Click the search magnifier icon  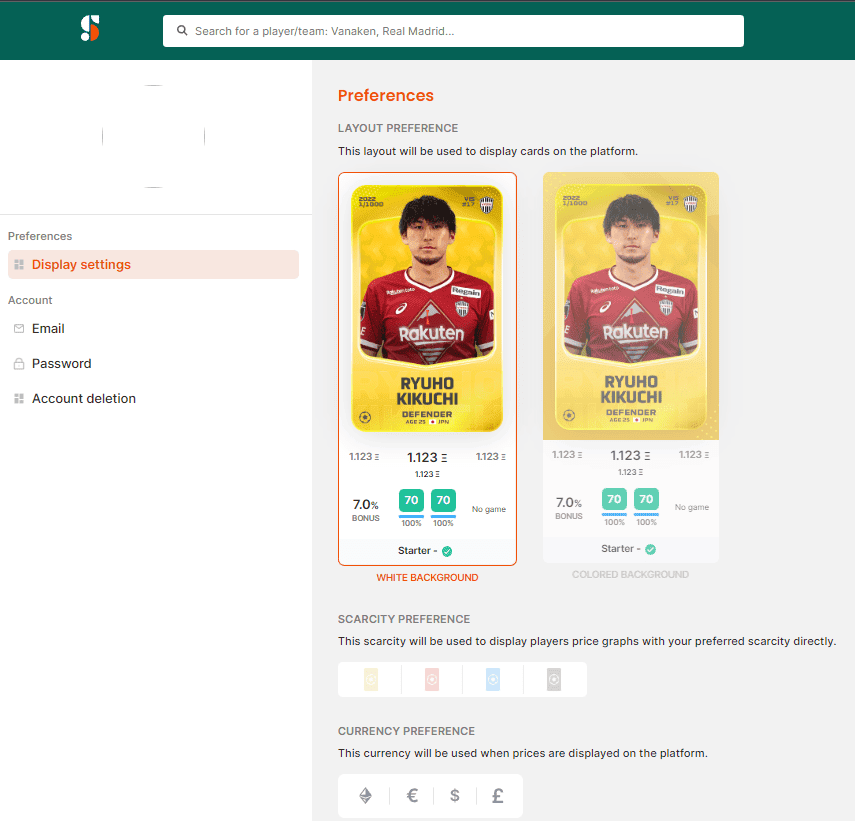pyautogui.click(x=181, y=31)
